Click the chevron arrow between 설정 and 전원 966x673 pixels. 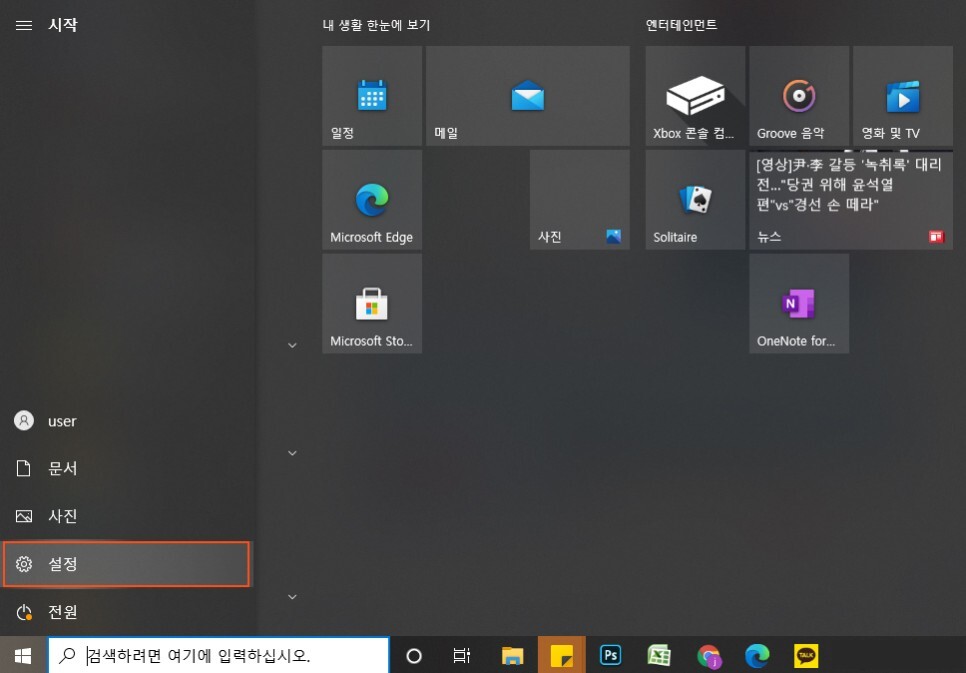pyautogui.click(x=293, y=597)
